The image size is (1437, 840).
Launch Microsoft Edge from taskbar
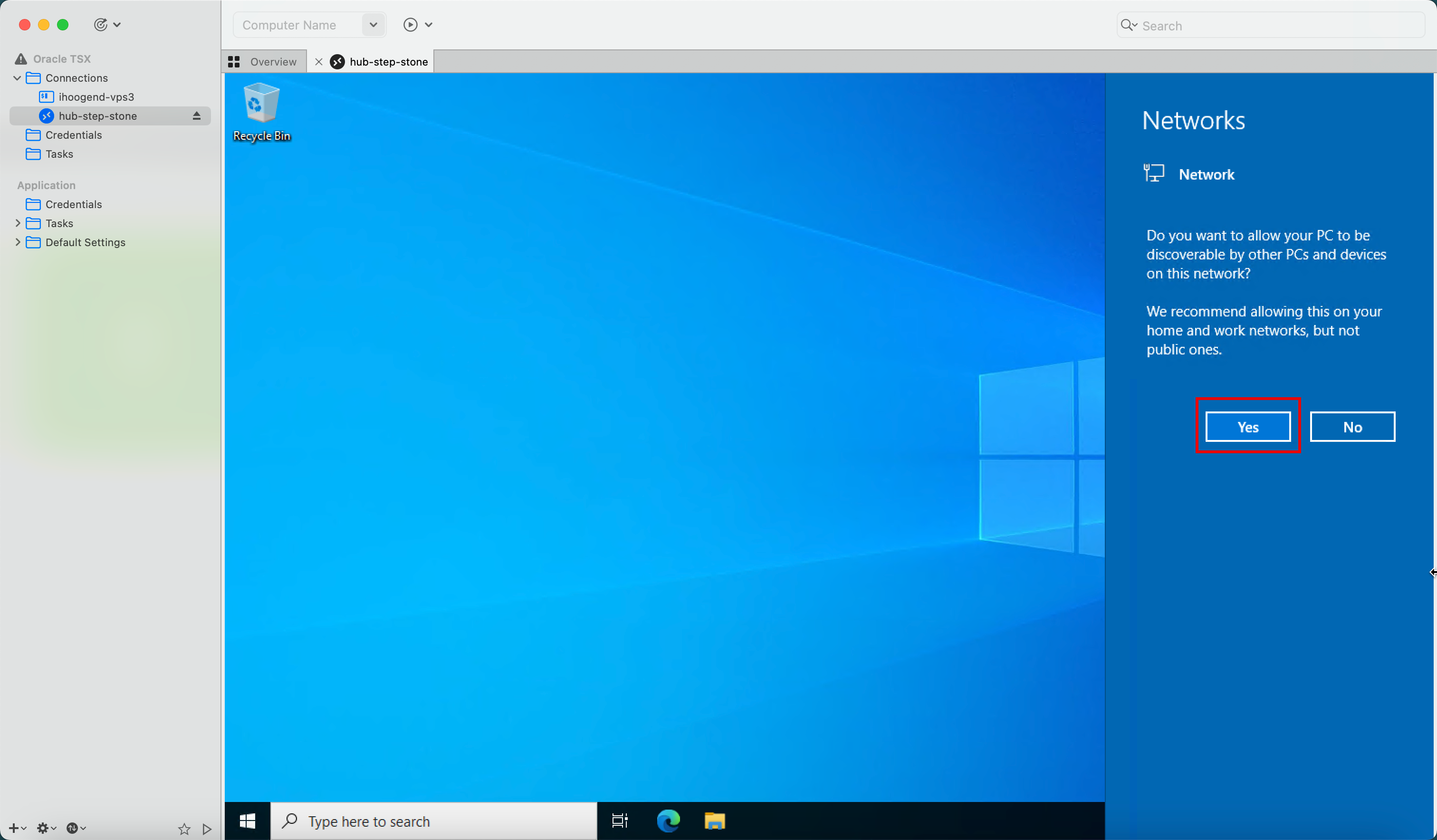pyautogui.click(x=668, y=821)
